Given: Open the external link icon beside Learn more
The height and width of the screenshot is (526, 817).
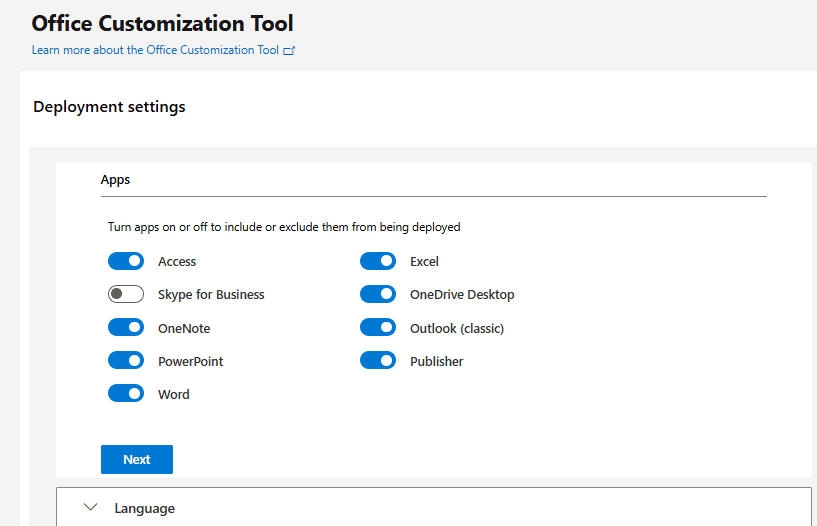Looking at the screenshot, I should click(289, 50).
